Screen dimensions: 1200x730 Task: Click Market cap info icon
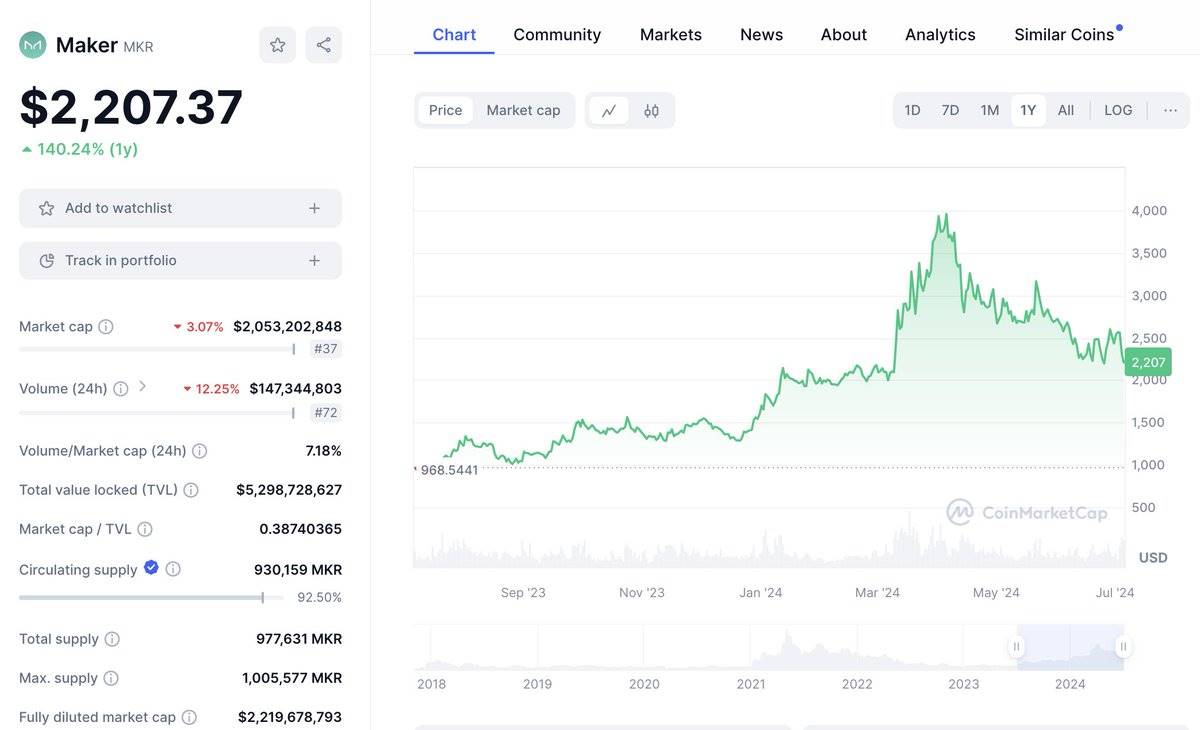click(106, 327)
